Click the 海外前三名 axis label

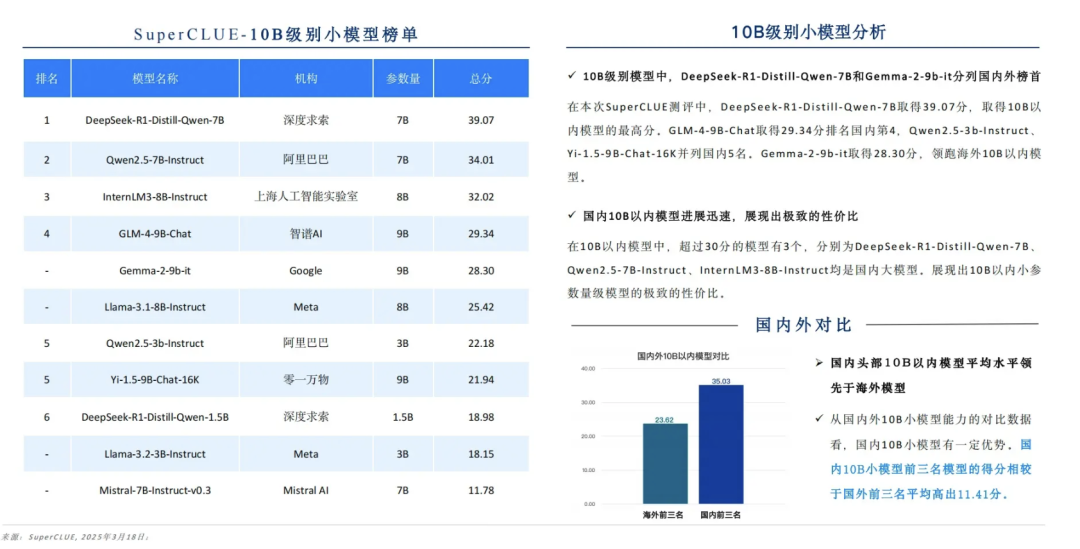click(663, 515)
